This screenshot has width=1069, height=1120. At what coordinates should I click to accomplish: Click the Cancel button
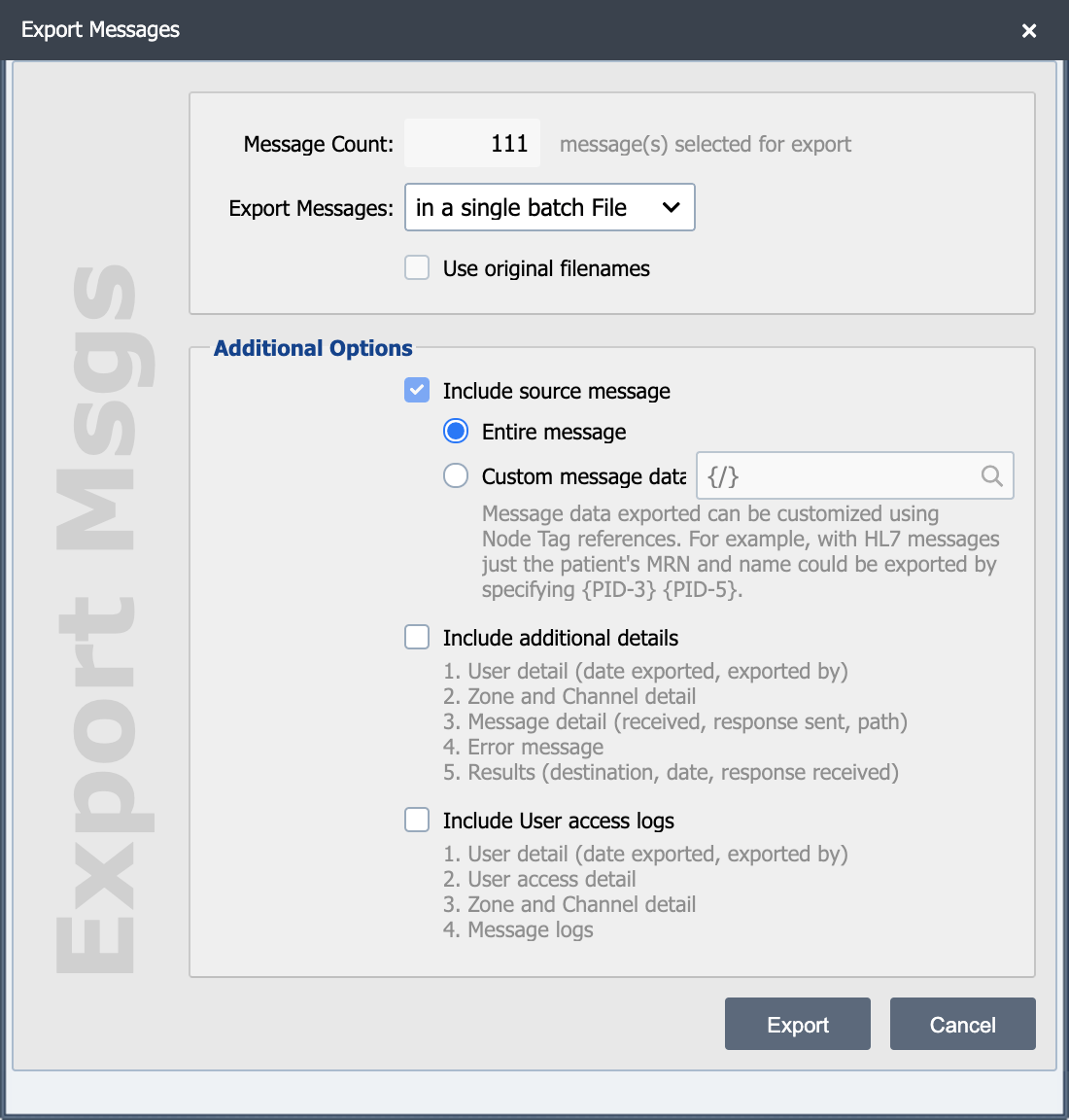point(963,1025)
